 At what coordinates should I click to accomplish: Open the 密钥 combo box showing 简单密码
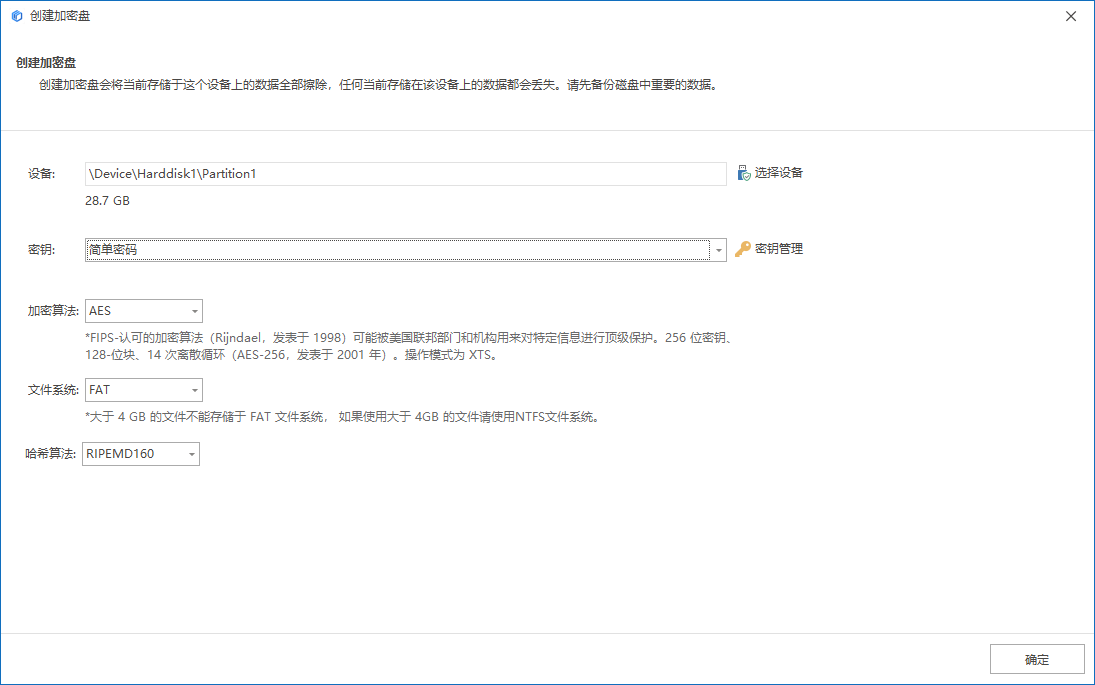point(406,250)
